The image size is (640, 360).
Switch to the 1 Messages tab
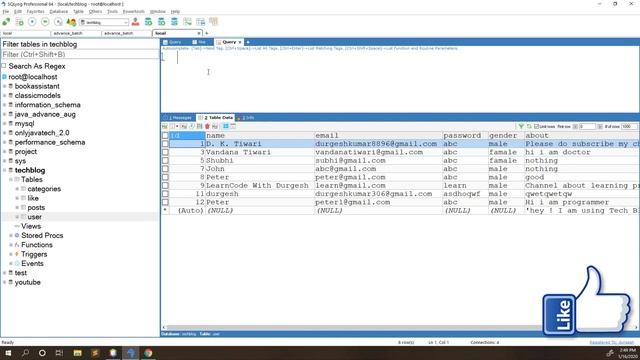(x=179, y=118)
